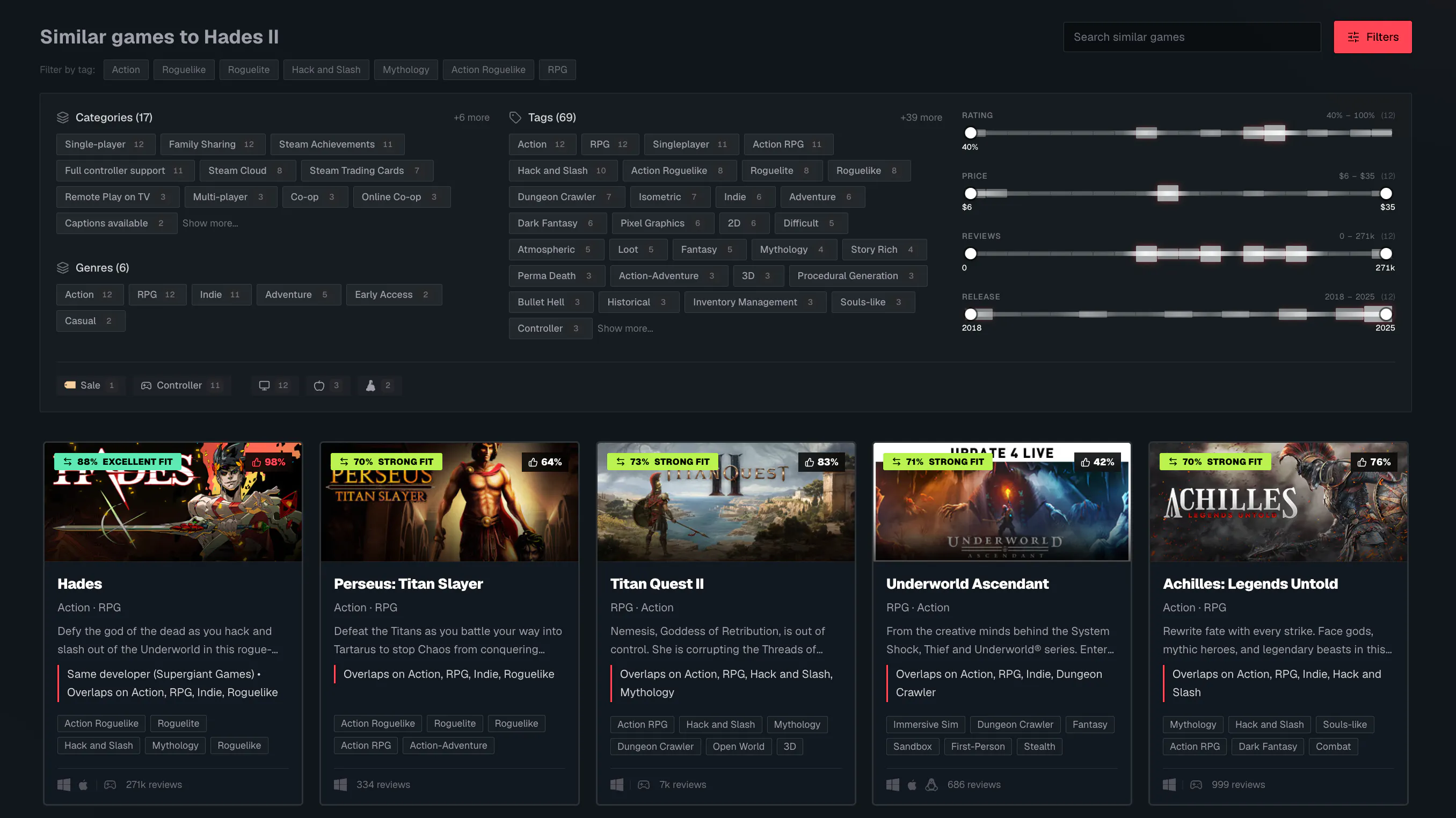
Task: Toggle the Pixel Graphics tag chip
Action: (663, 223)
